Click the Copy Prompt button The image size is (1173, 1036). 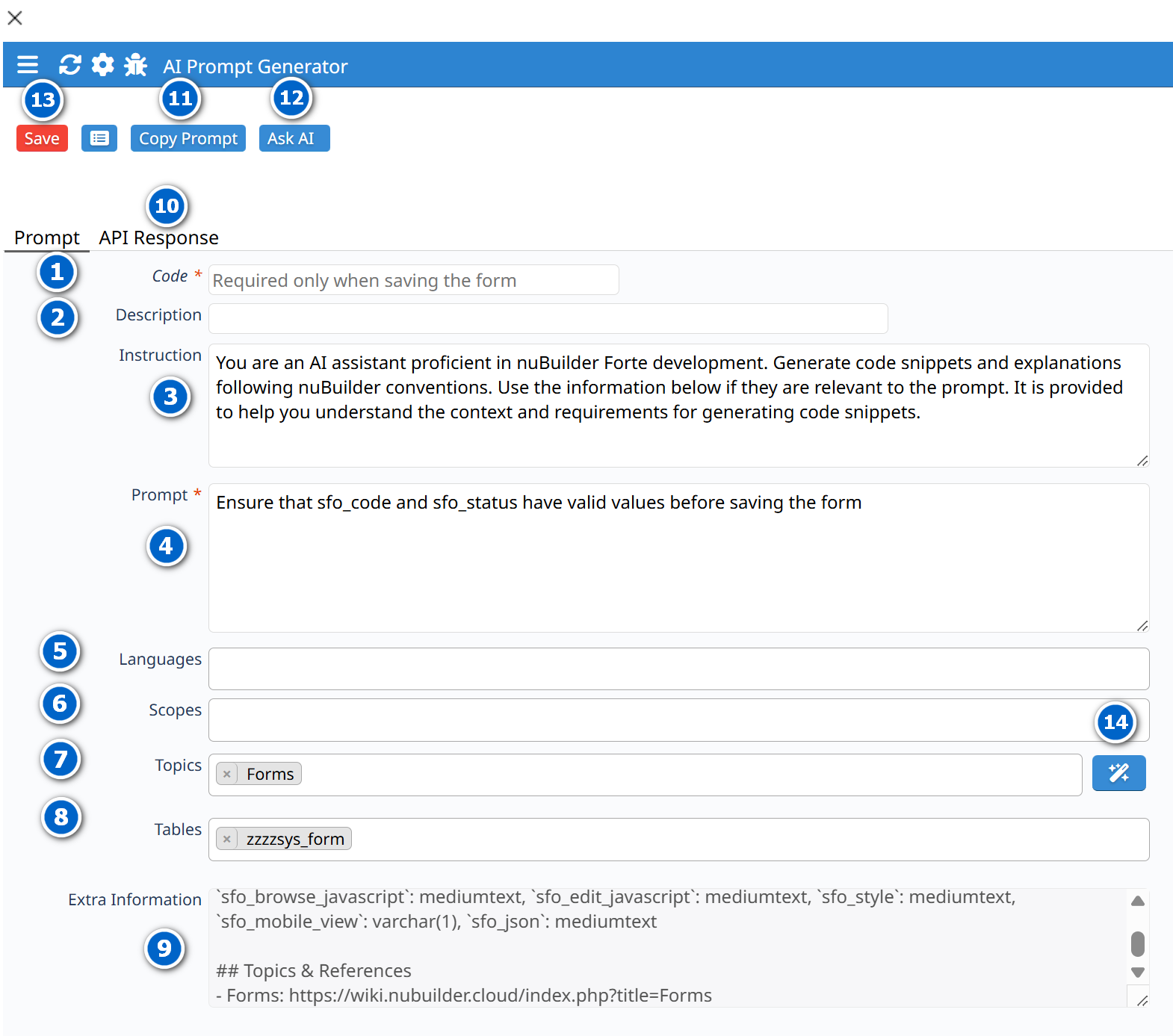pyautogui.click(x=188, y=138)
